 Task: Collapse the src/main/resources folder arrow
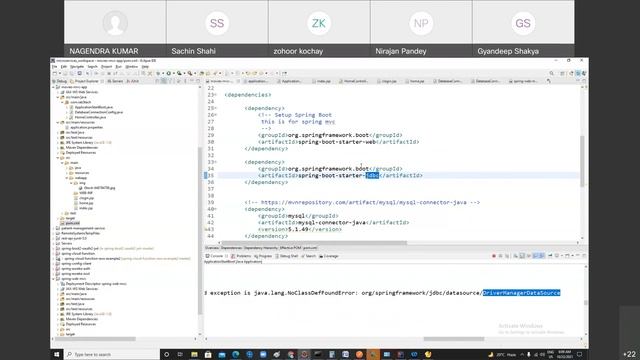(58, 122)
